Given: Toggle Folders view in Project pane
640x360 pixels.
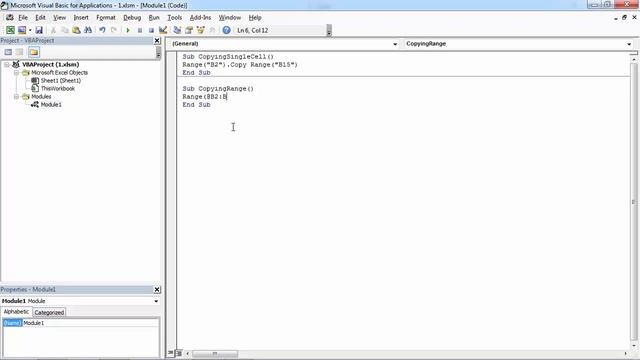Looking at the screenshot, I should pos(34,52).
